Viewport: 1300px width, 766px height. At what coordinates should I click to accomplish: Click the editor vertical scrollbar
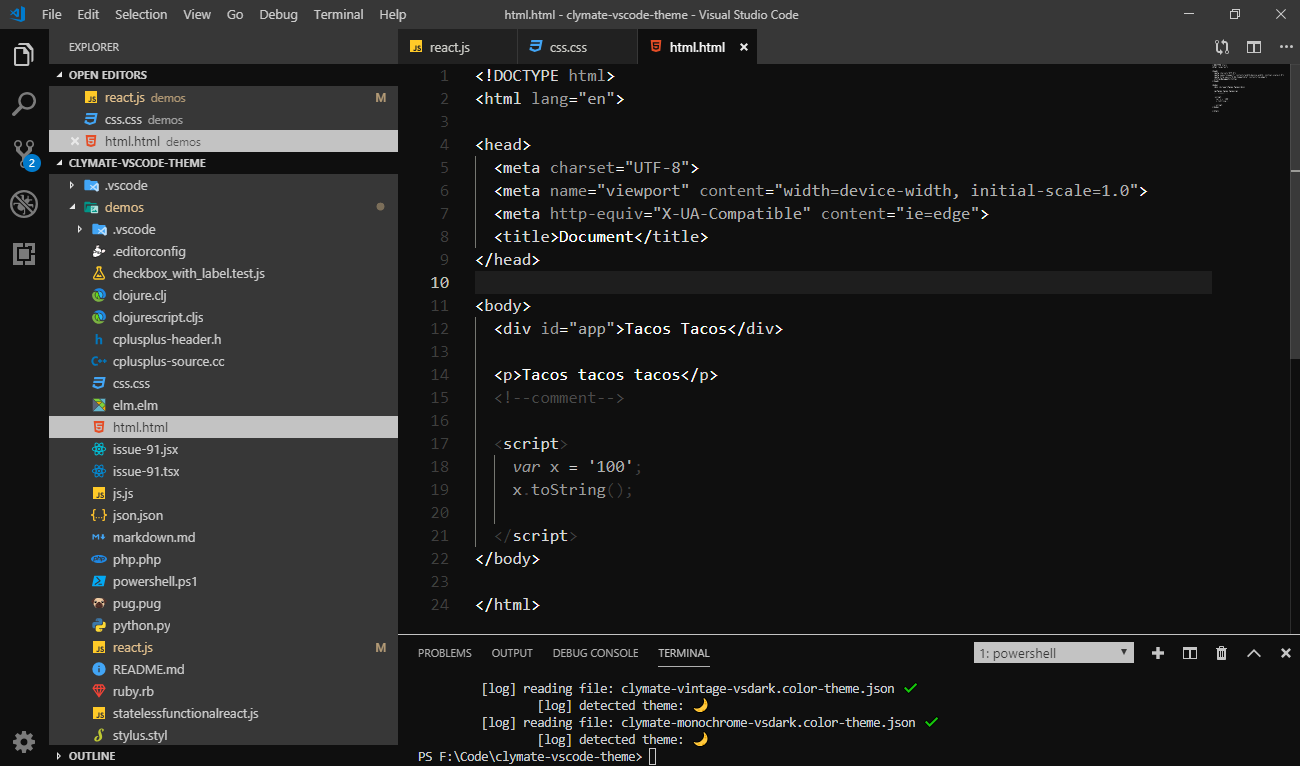[1295, 210]
